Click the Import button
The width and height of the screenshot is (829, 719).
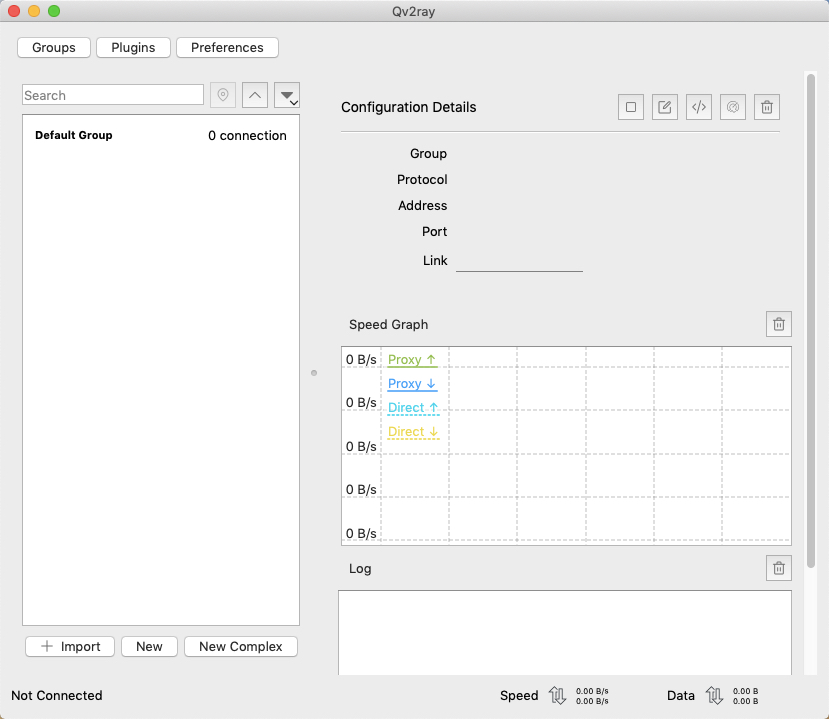coord(70,647)
